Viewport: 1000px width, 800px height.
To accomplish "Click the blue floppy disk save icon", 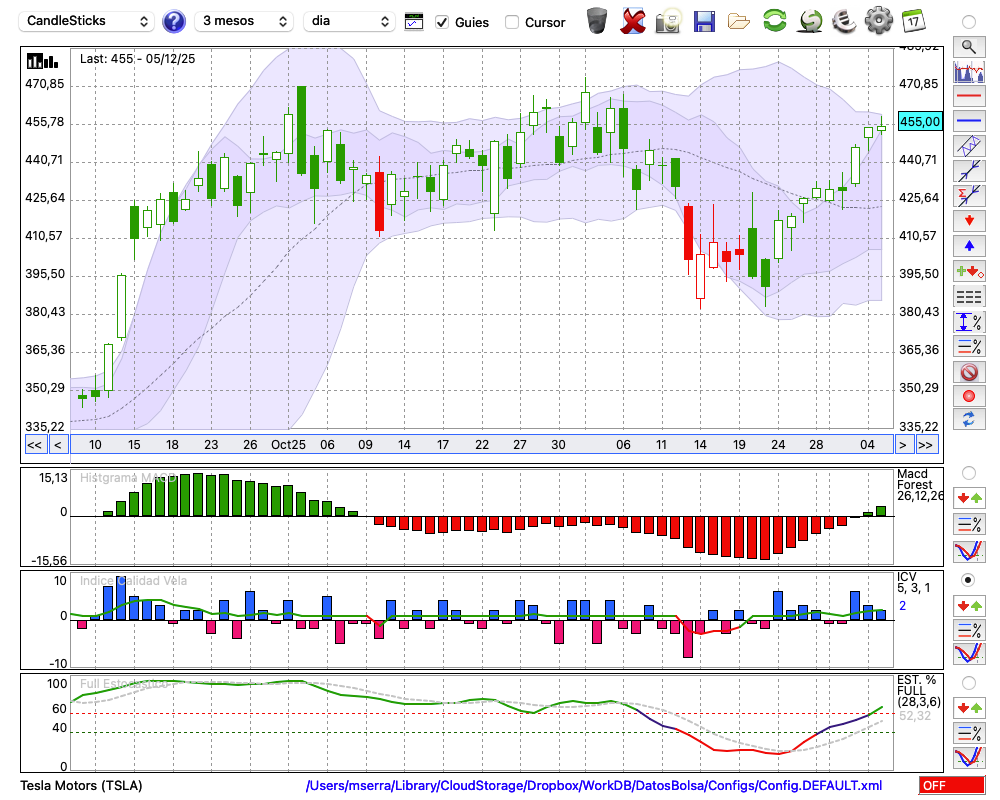I will [x=704, y=21].
